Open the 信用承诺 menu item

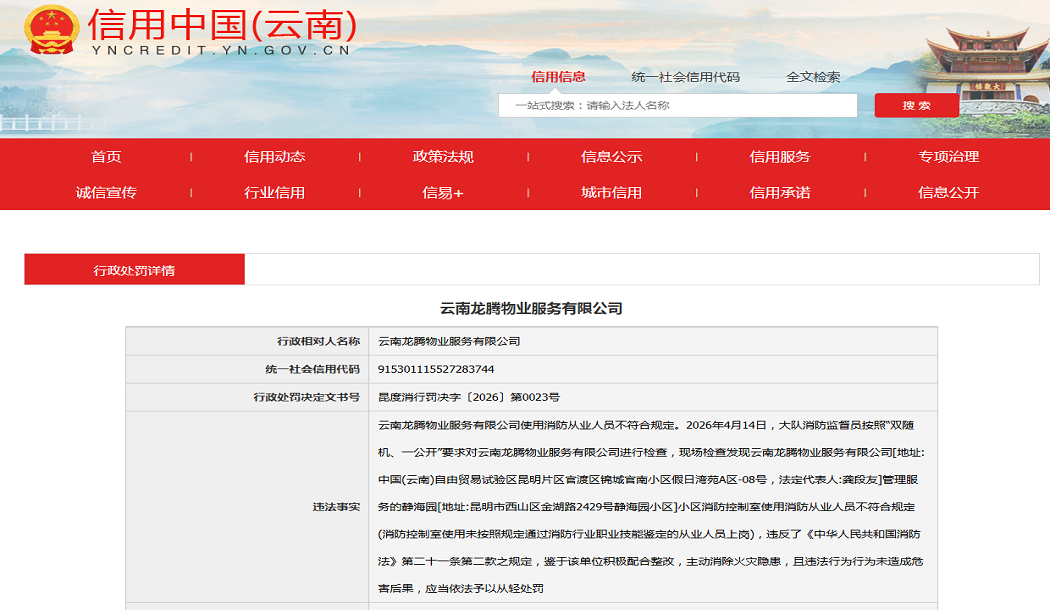click(780, 193)
